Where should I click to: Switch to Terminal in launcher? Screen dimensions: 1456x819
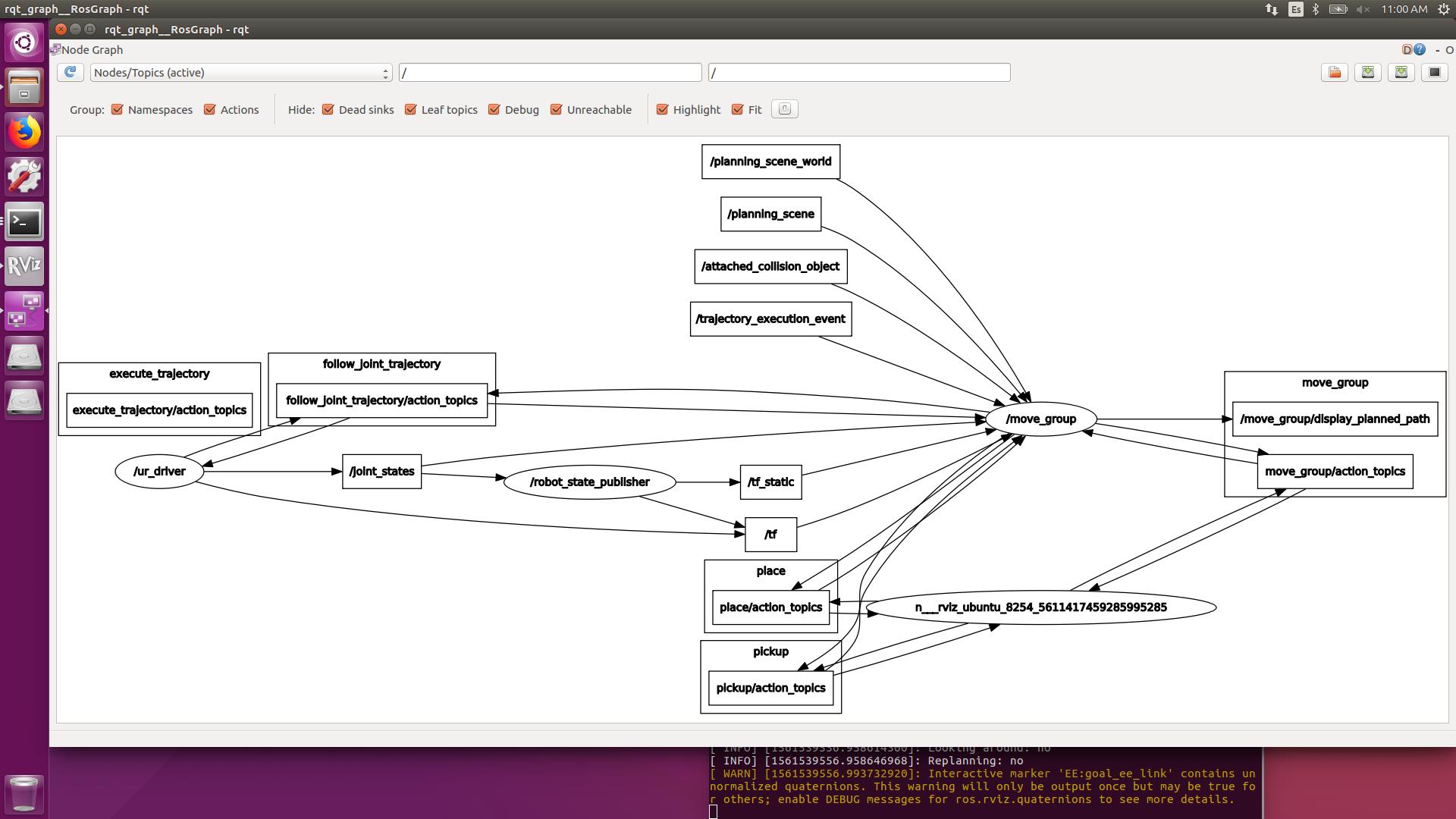24,221
